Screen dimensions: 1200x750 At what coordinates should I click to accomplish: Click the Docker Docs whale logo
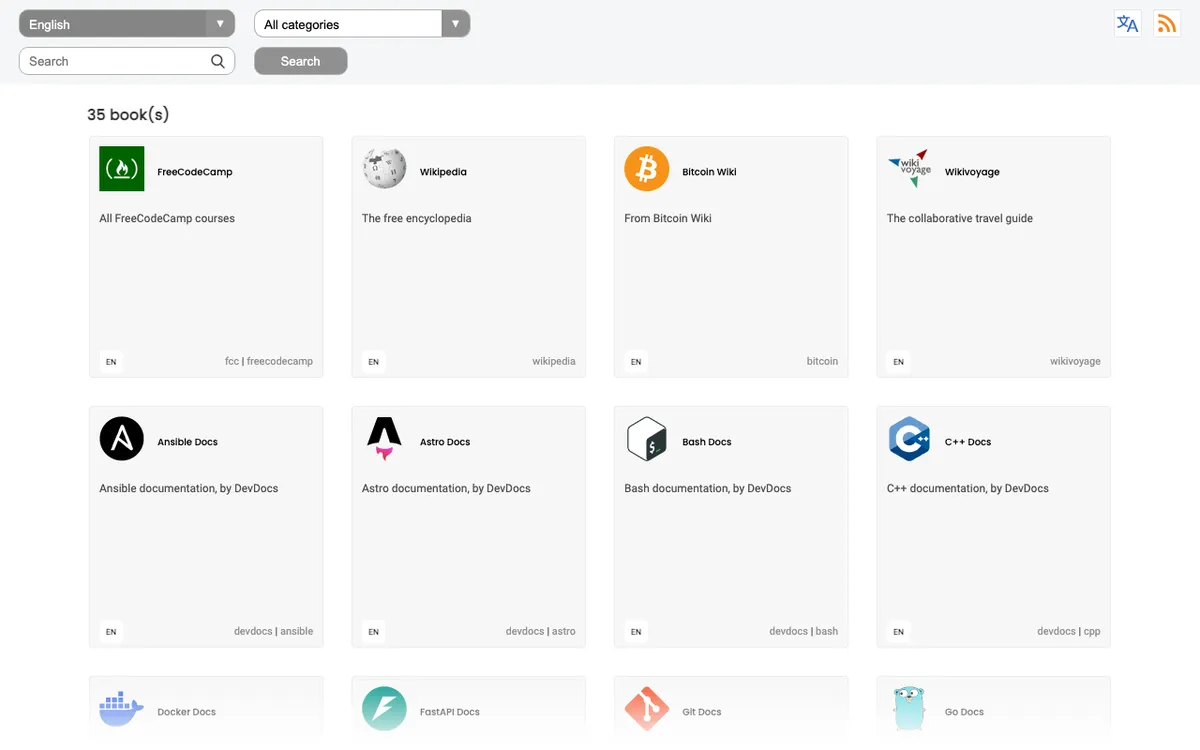coord(122,709)
